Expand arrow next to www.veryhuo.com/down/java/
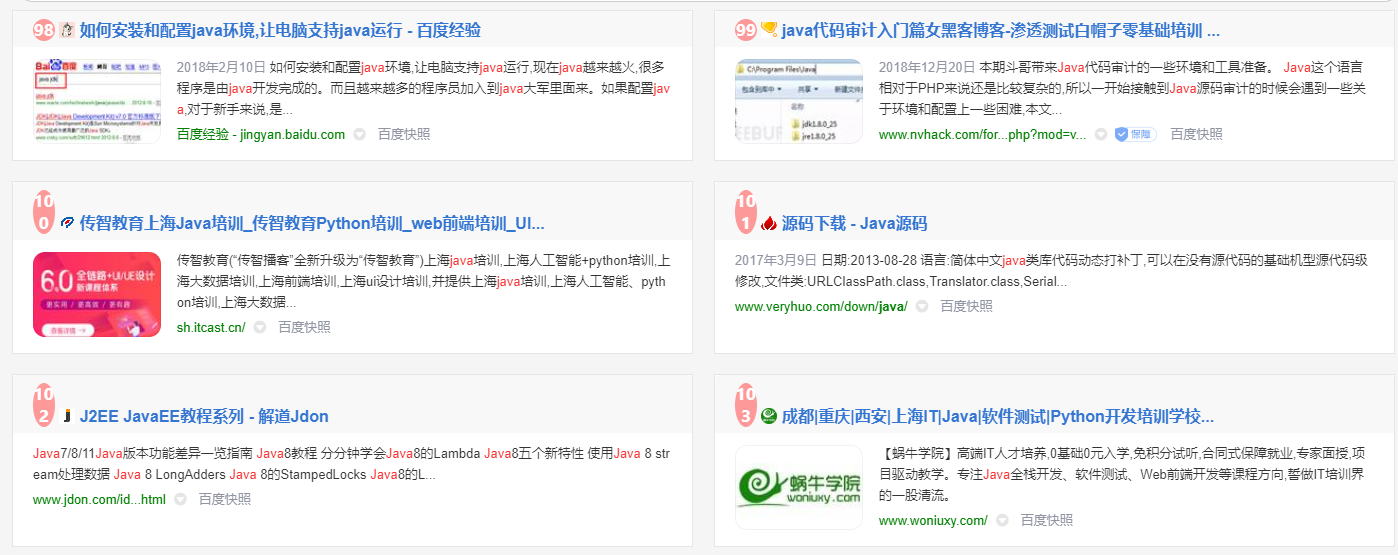Screen dimensions: 1398x555 click(x=922, y=306)
